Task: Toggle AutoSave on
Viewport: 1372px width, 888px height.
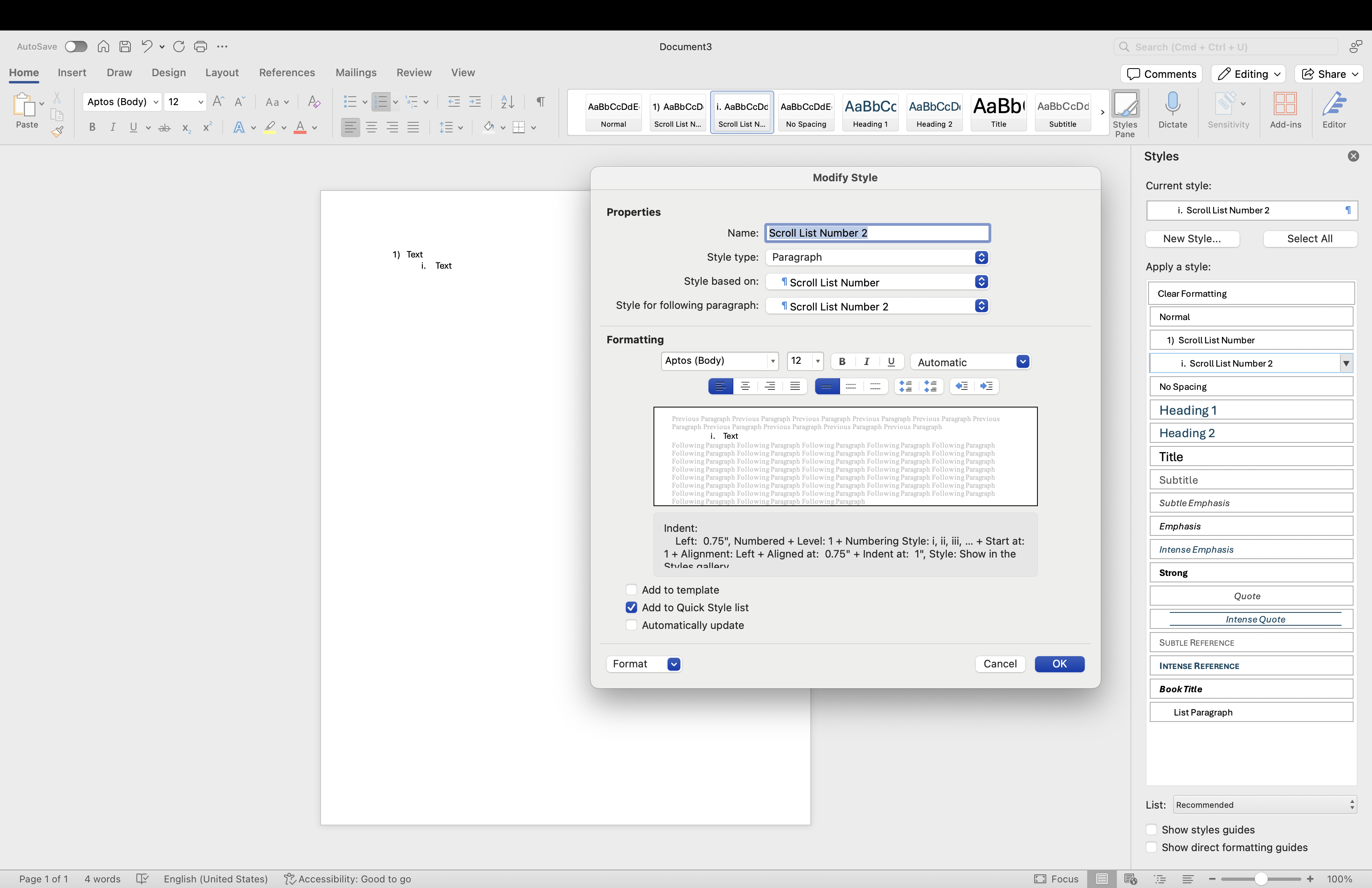Action: pyautogui.click(x=75, y=46)
